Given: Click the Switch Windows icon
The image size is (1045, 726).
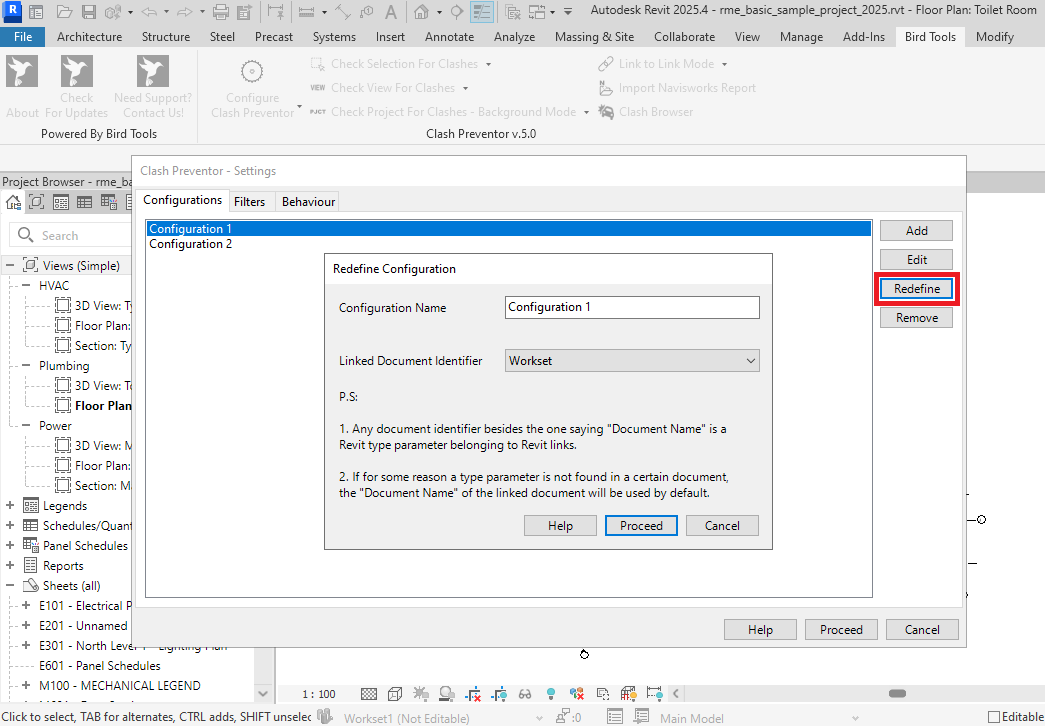Looking at the screenshot, I should coord(537,11).
